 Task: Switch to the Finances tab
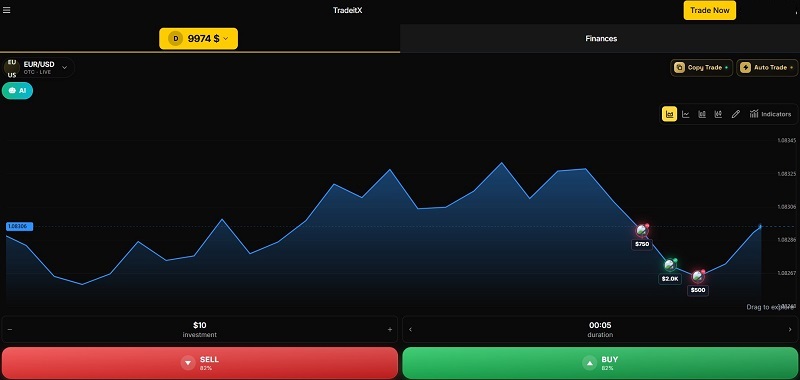601,38
